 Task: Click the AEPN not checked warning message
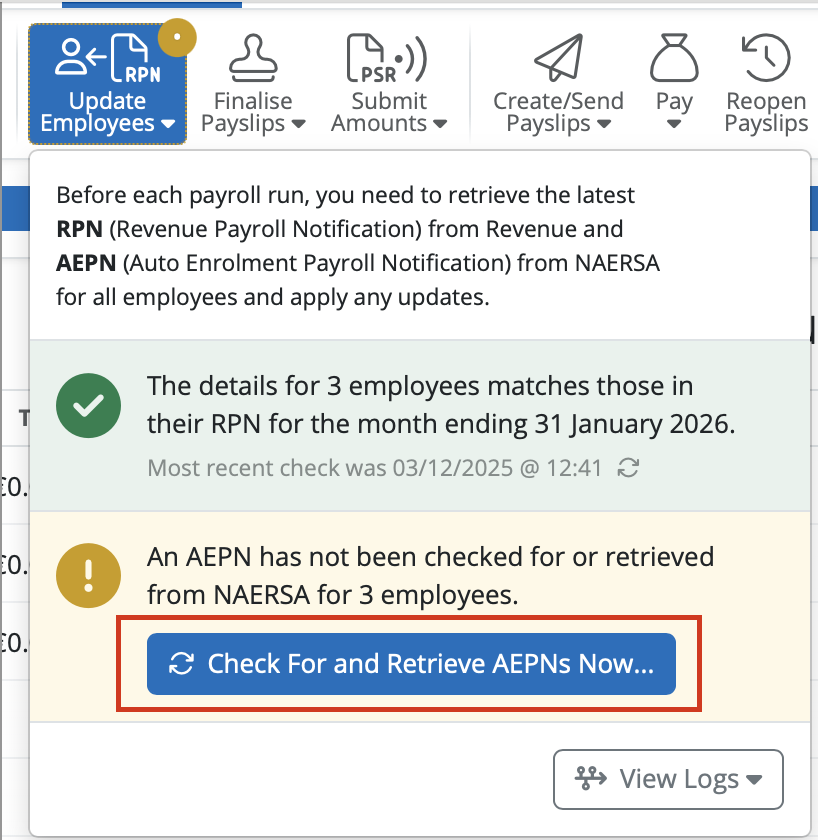pos(430,576)
